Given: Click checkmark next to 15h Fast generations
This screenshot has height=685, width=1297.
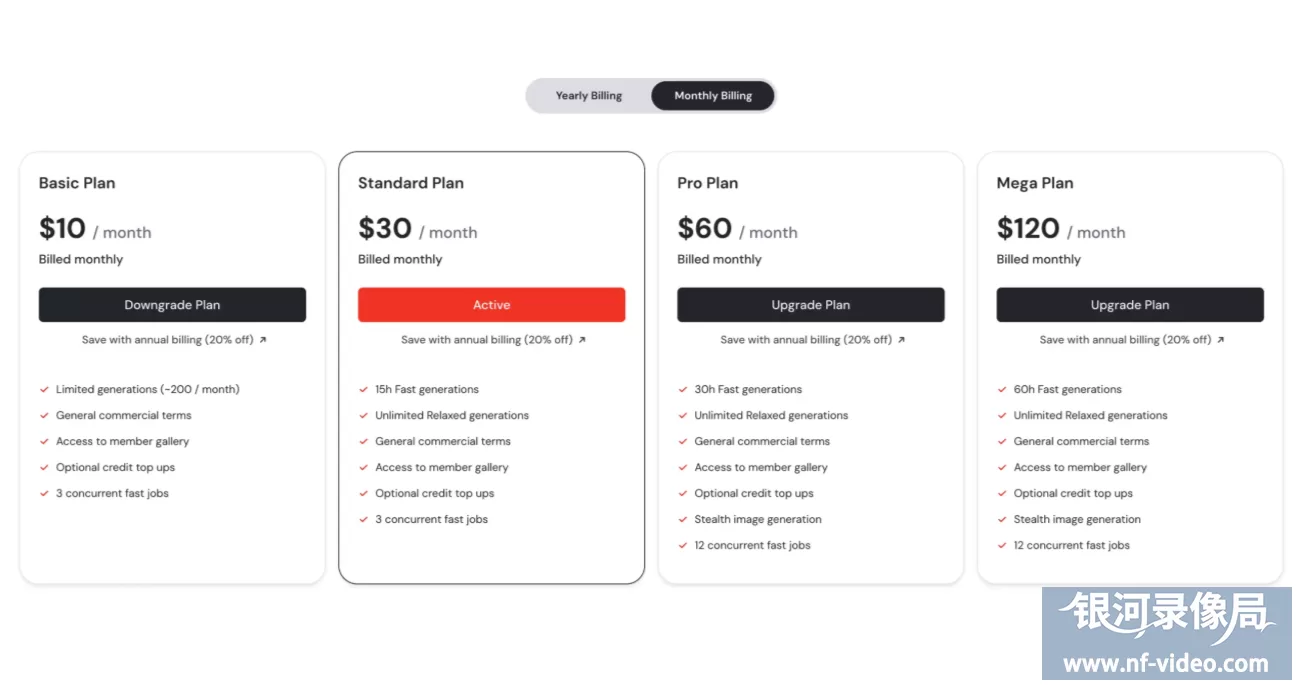Looking at the screenshot, I should coord(363,390).
